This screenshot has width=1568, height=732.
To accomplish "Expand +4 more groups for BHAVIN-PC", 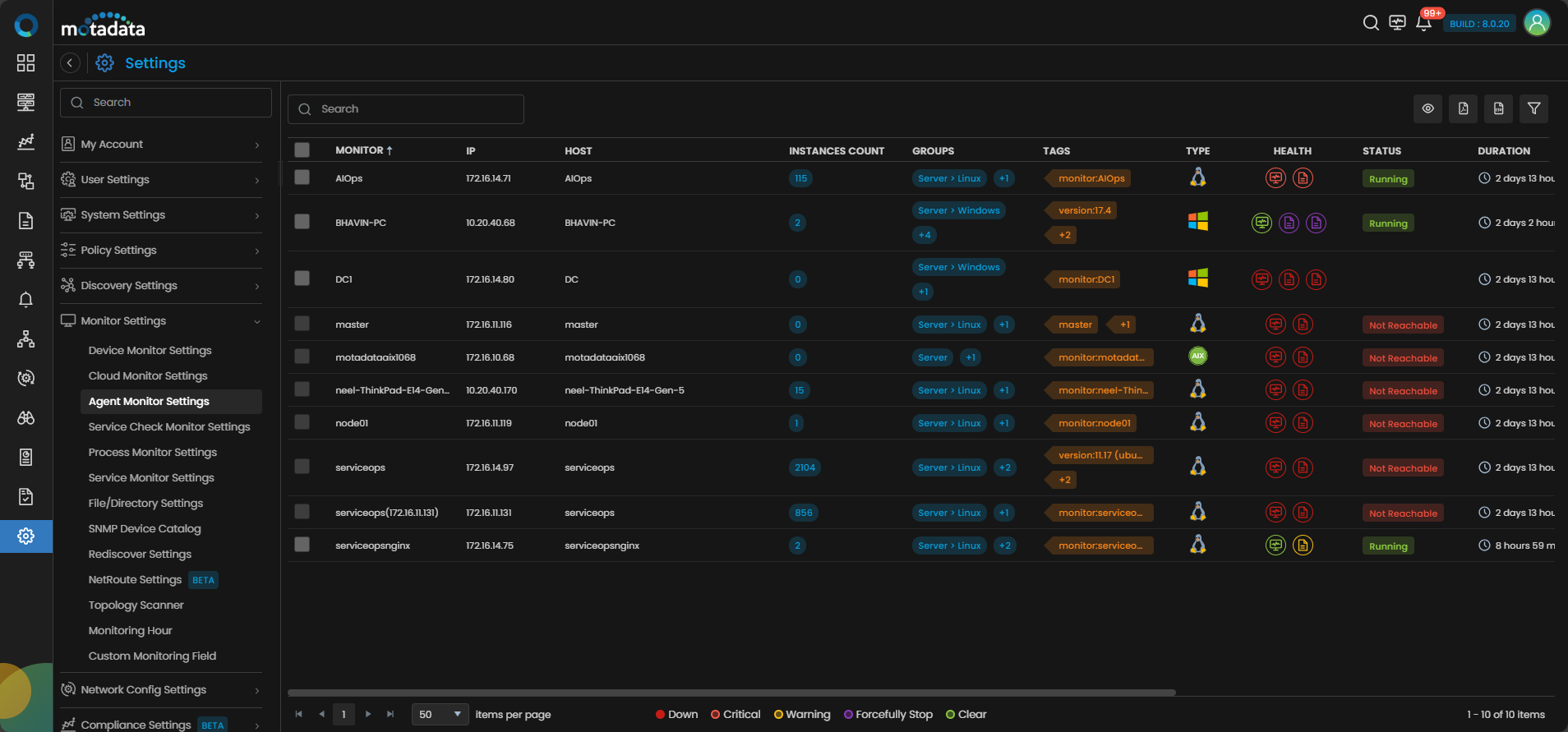I will (x=925, y=235).
